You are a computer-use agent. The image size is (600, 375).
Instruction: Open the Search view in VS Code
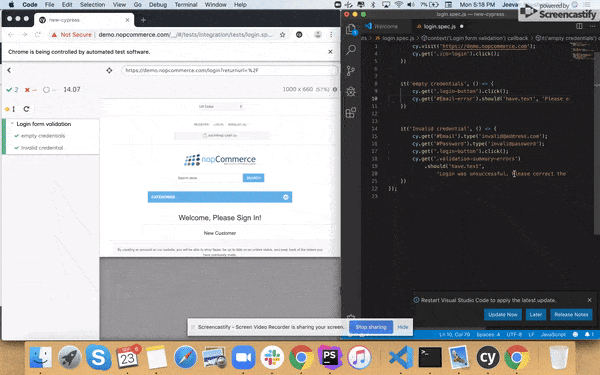(351, 50)
